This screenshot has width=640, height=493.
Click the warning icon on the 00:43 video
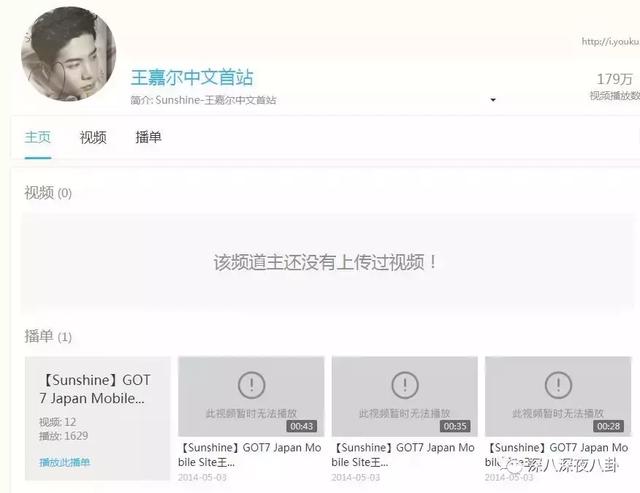click(x=251, y=384)
